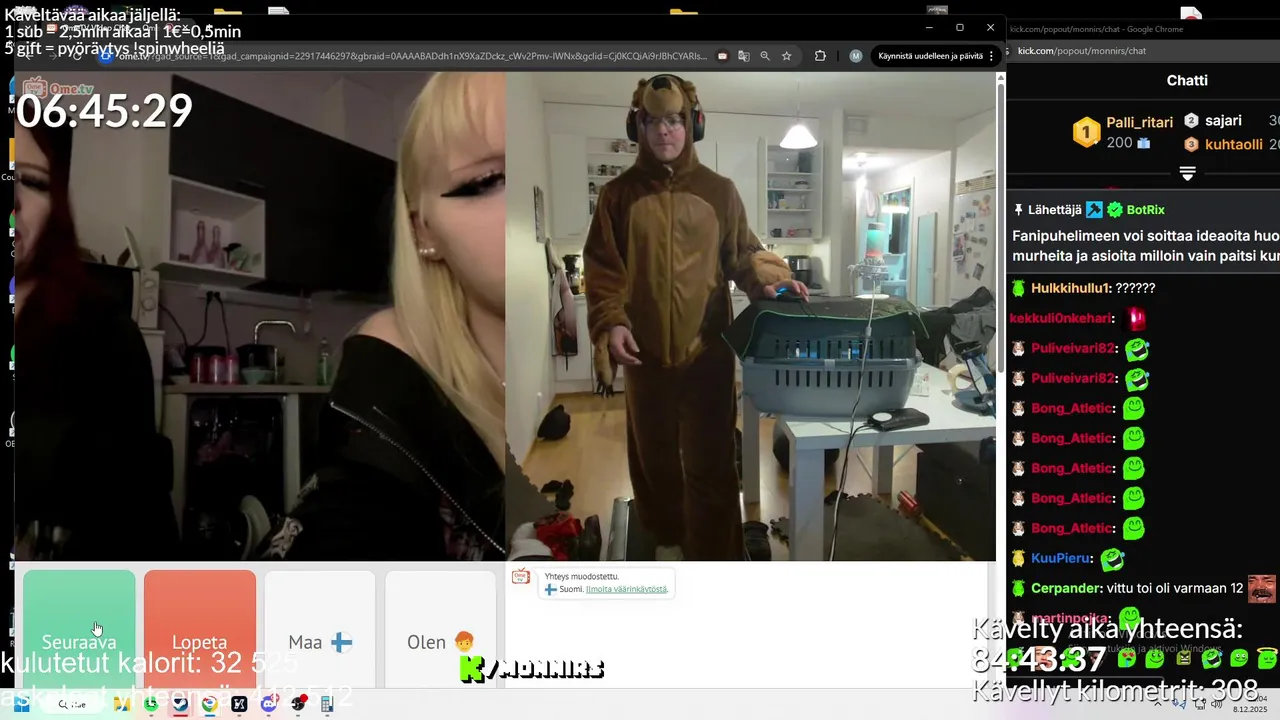This screenshot has width=1280, height=720.
Task: Click the Hulkkihullu1 green avatar badge
Action: point(1018,288)
